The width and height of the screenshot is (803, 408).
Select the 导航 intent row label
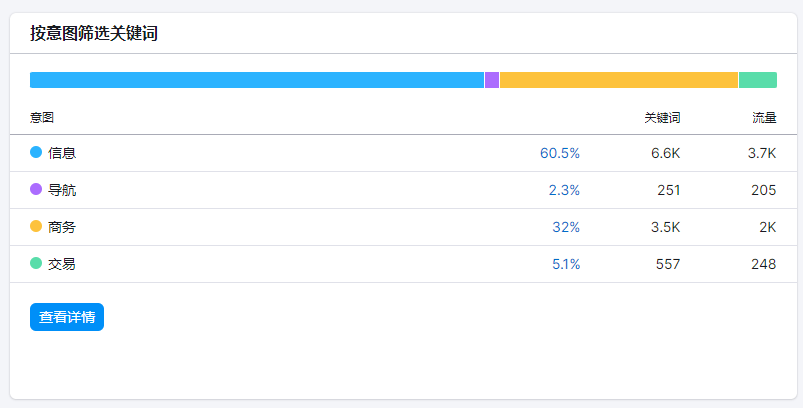(x=62, y=190)
